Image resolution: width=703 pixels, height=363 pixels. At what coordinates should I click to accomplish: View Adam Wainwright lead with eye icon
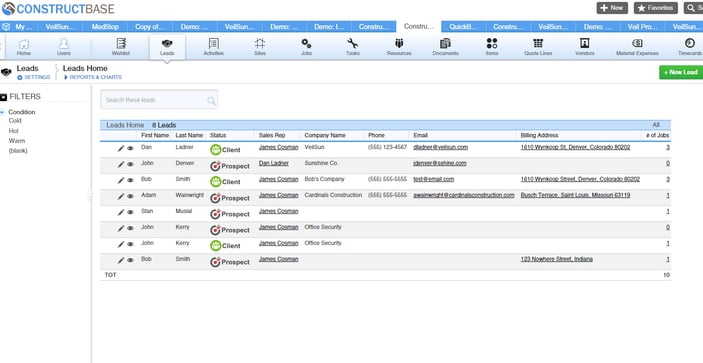pos(130,196)
